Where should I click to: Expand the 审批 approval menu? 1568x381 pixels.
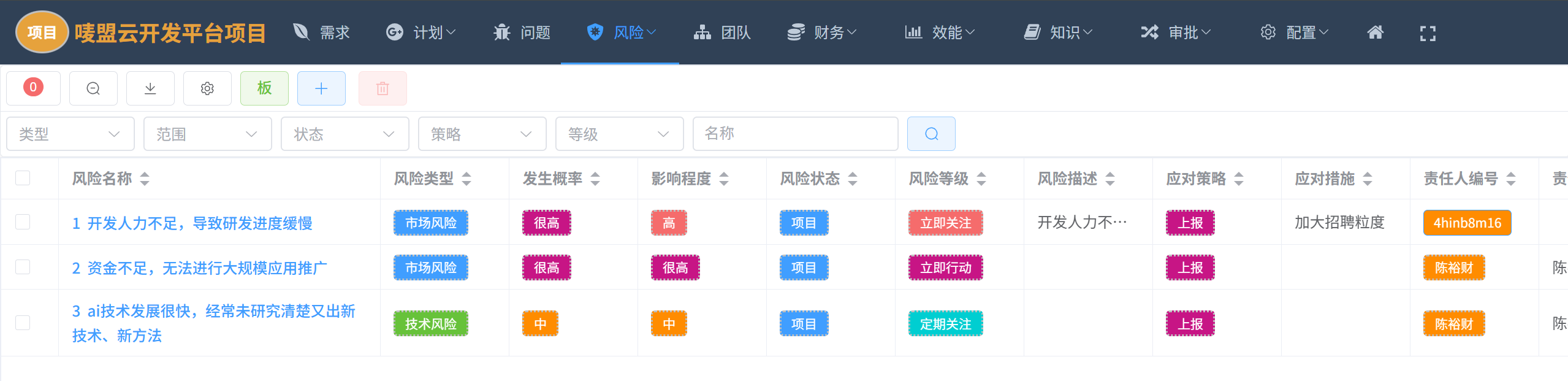1176,33
